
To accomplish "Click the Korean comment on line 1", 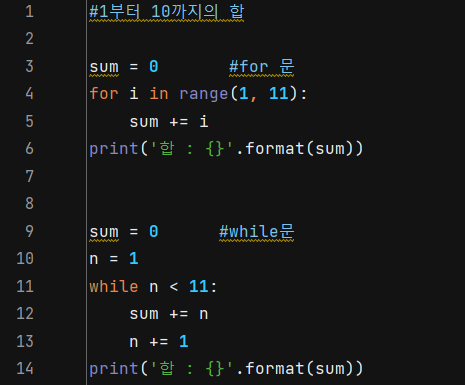I will coord(167,12).
